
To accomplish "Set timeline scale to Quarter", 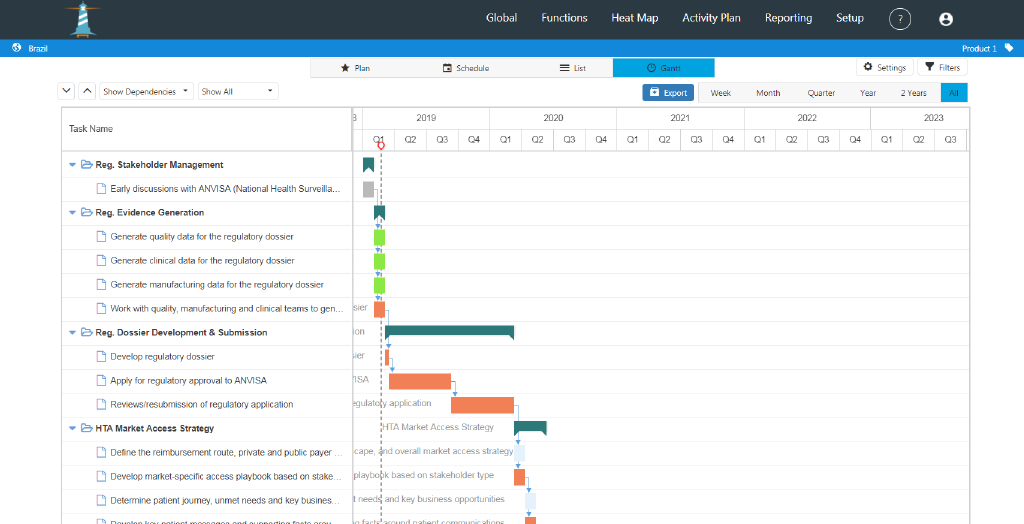I will (x=821, y=93).
